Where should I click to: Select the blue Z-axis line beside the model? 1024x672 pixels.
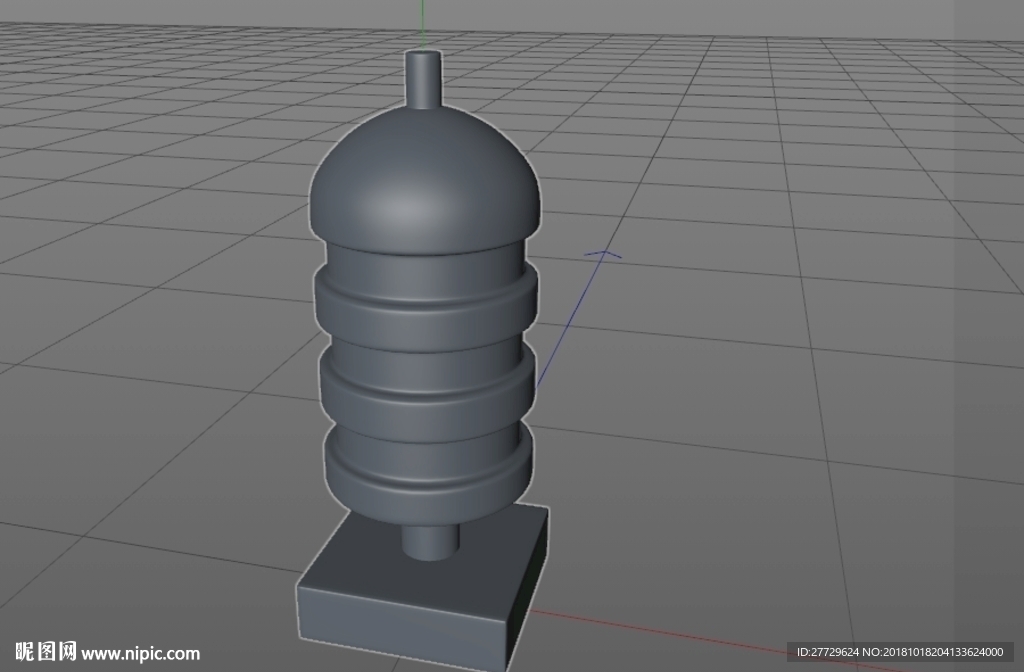point(569,321)
